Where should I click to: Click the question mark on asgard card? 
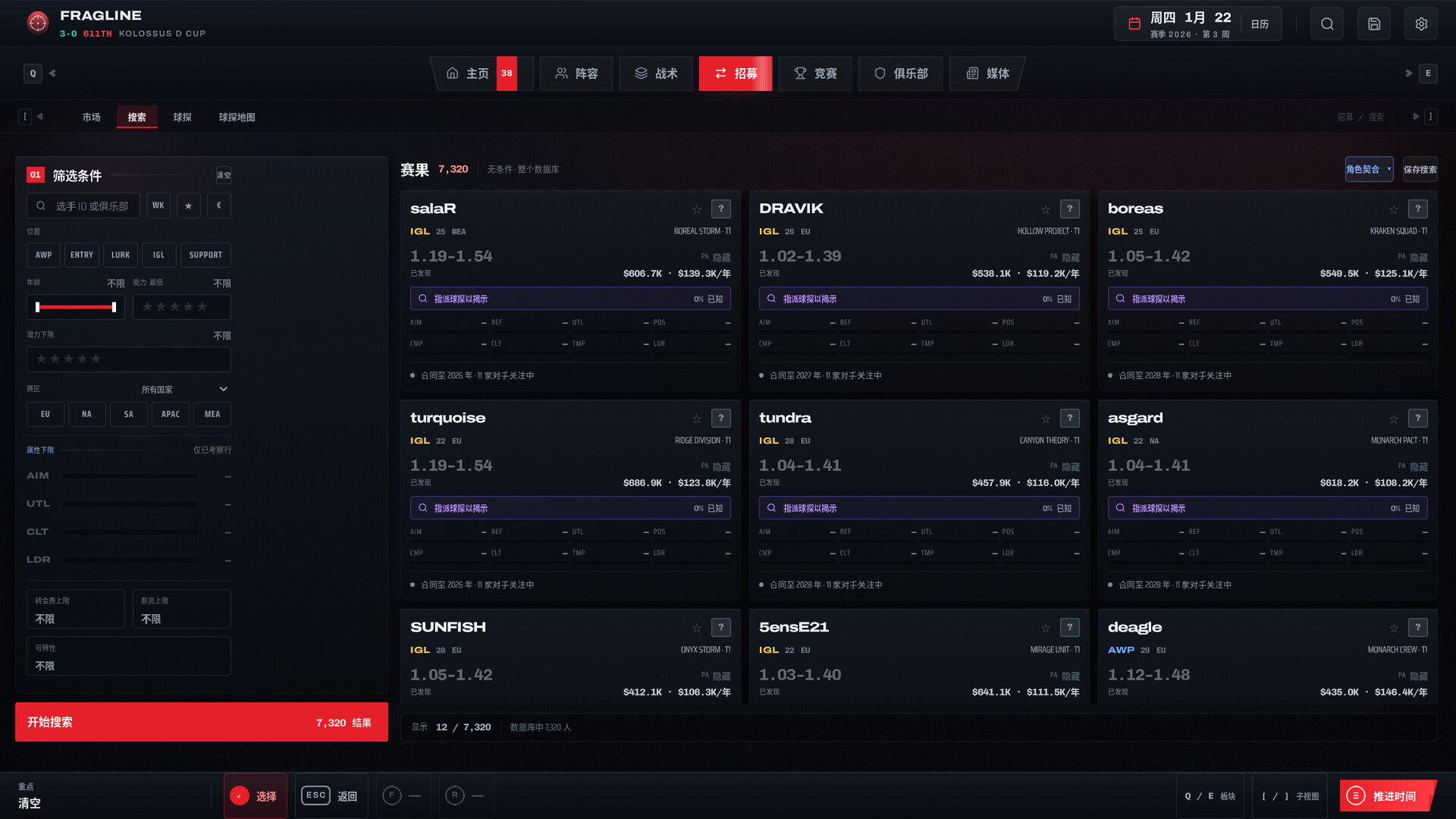pos(1417,418)
